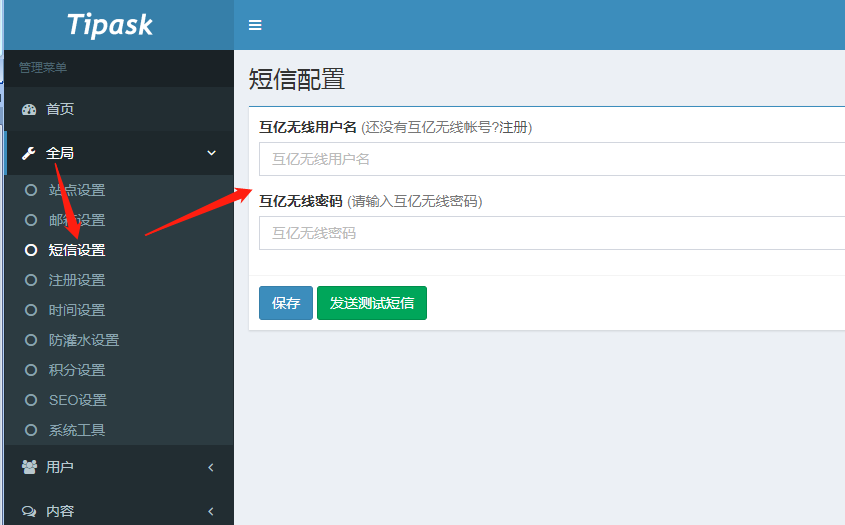Focus the 互亿无线用户名 input field
The width and height of the screenshot is (845, 525).
pos(550,159)
